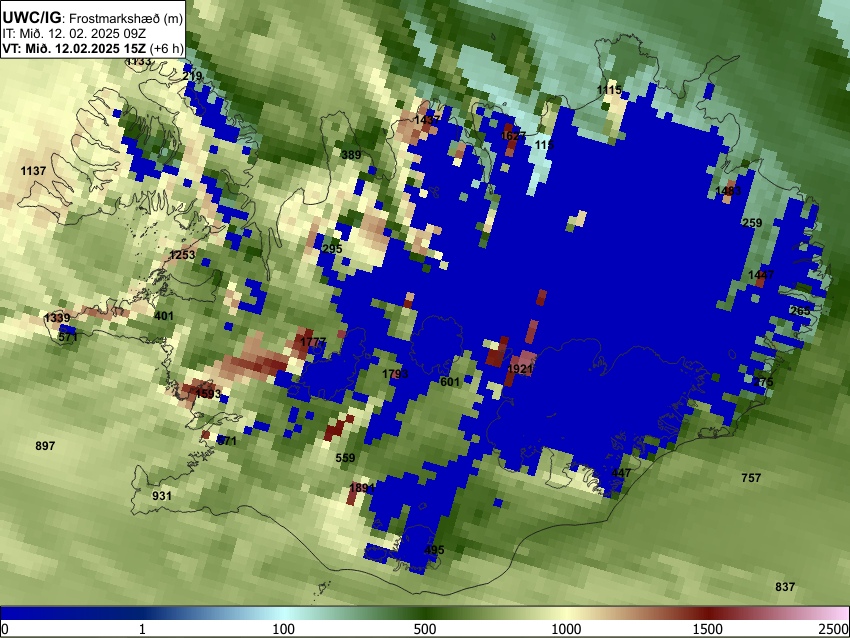Click the legend tick label 1000
The image size is (850, 638).
tap(566, 629)
